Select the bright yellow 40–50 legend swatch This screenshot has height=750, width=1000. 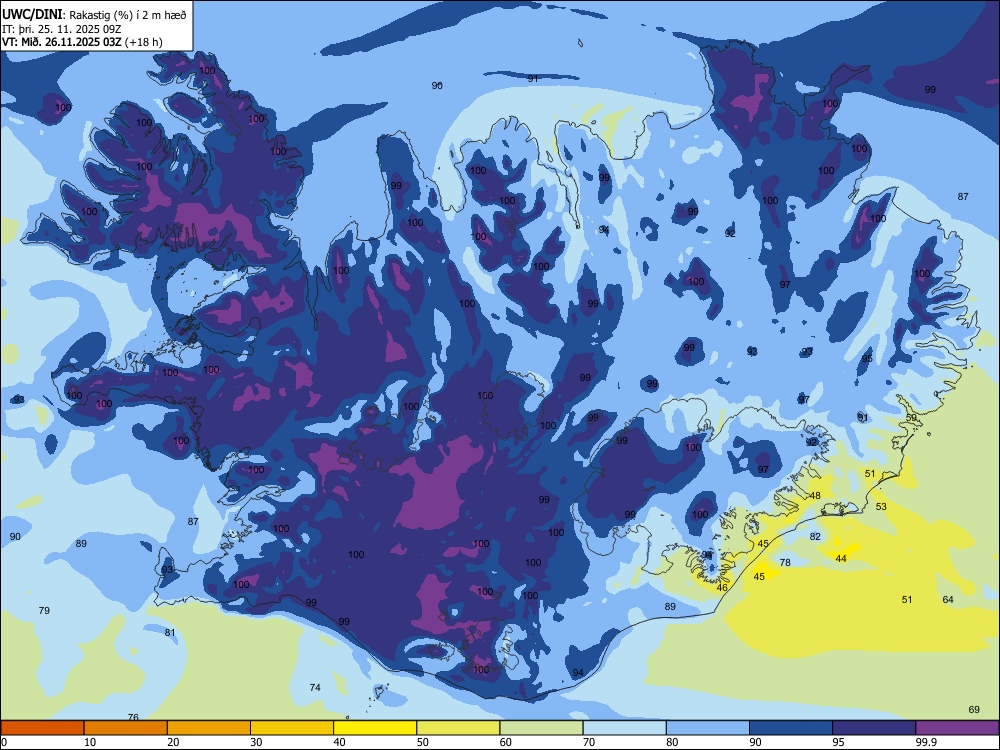(x=375, y=728)
